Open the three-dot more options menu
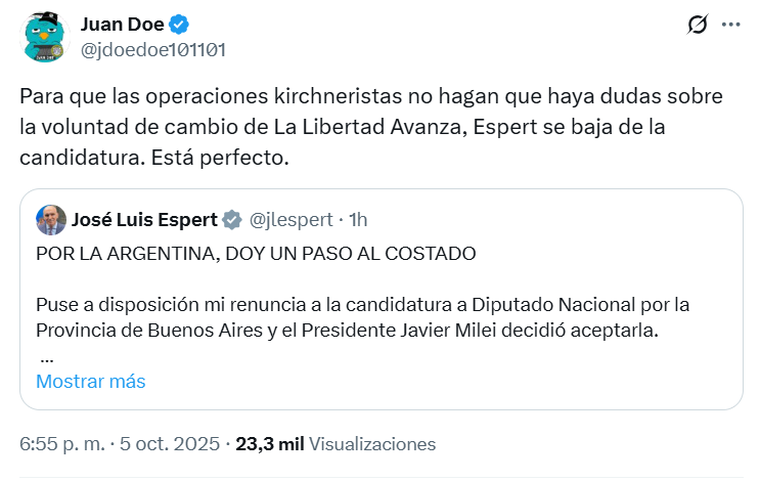The width and height of the screenshot is (760, 481). [x=731, y=25]
